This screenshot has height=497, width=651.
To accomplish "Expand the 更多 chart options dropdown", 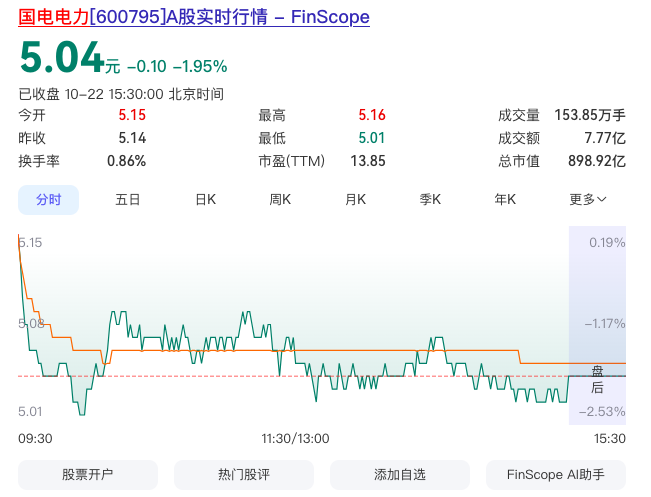I will [x=587, y=200].
